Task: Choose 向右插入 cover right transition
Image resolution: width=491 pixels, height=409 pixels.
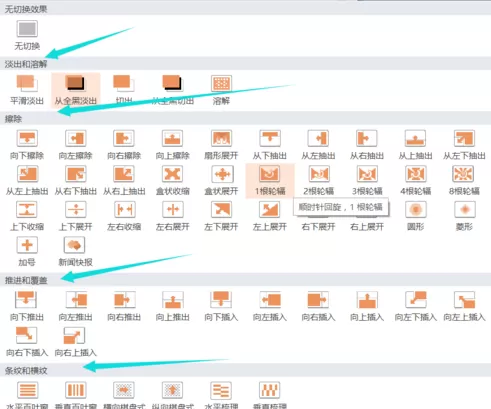Action: tap(318, 306)
